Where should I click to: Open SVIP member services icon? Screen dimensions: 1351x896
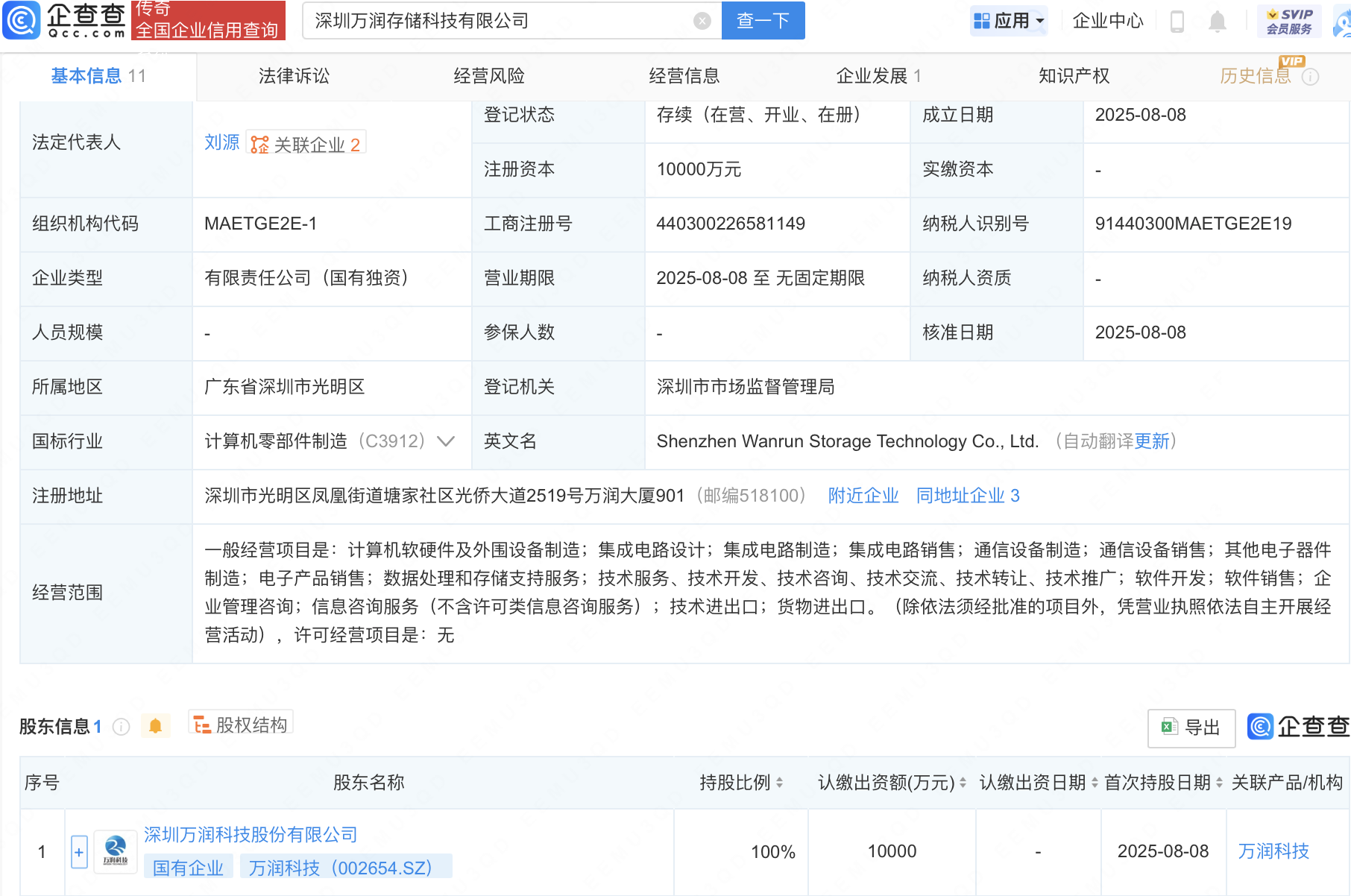pos(1289,21)
